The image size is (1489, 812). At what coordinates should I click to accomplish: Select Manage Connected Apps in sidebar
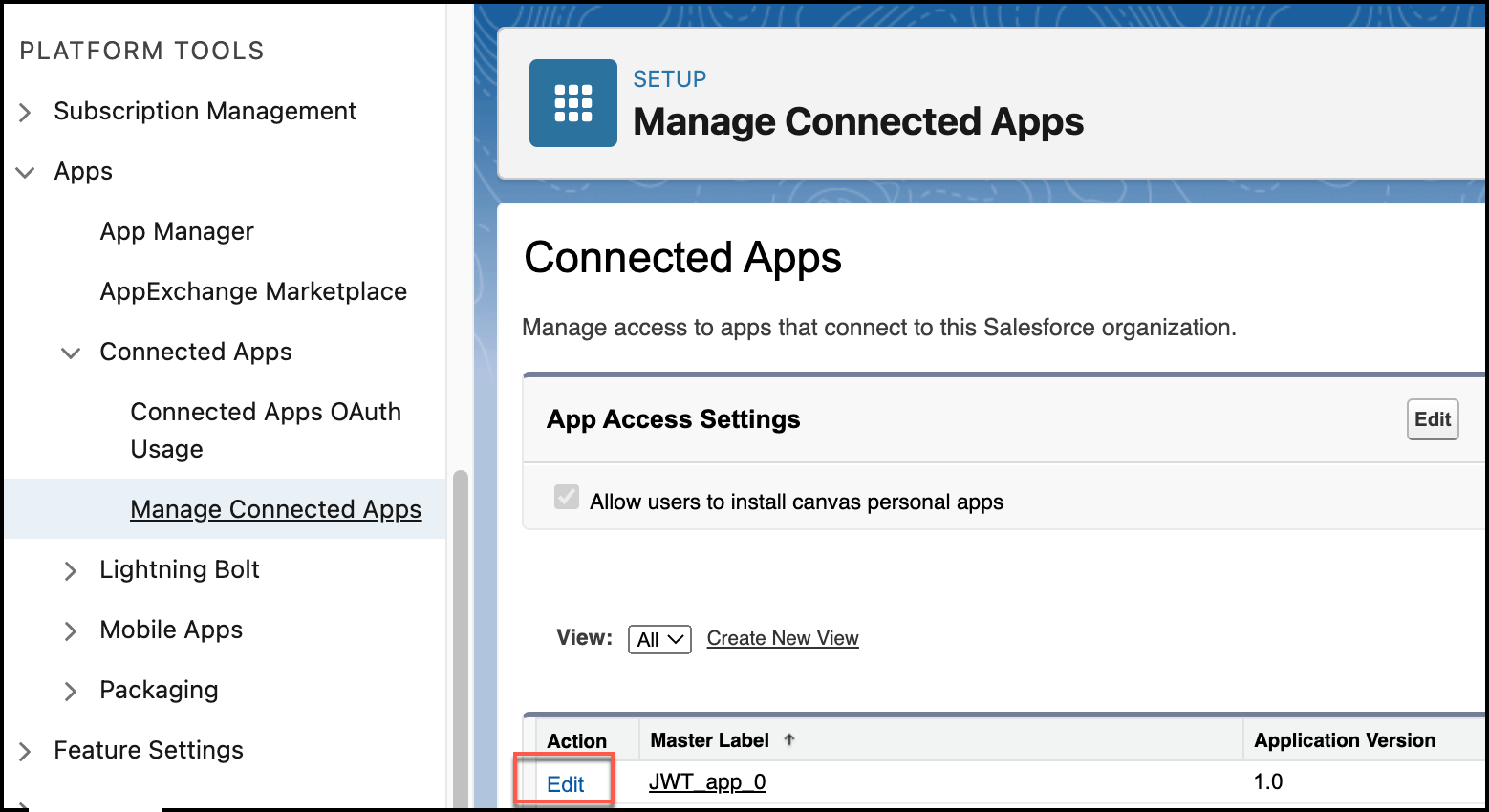(275, 510)
